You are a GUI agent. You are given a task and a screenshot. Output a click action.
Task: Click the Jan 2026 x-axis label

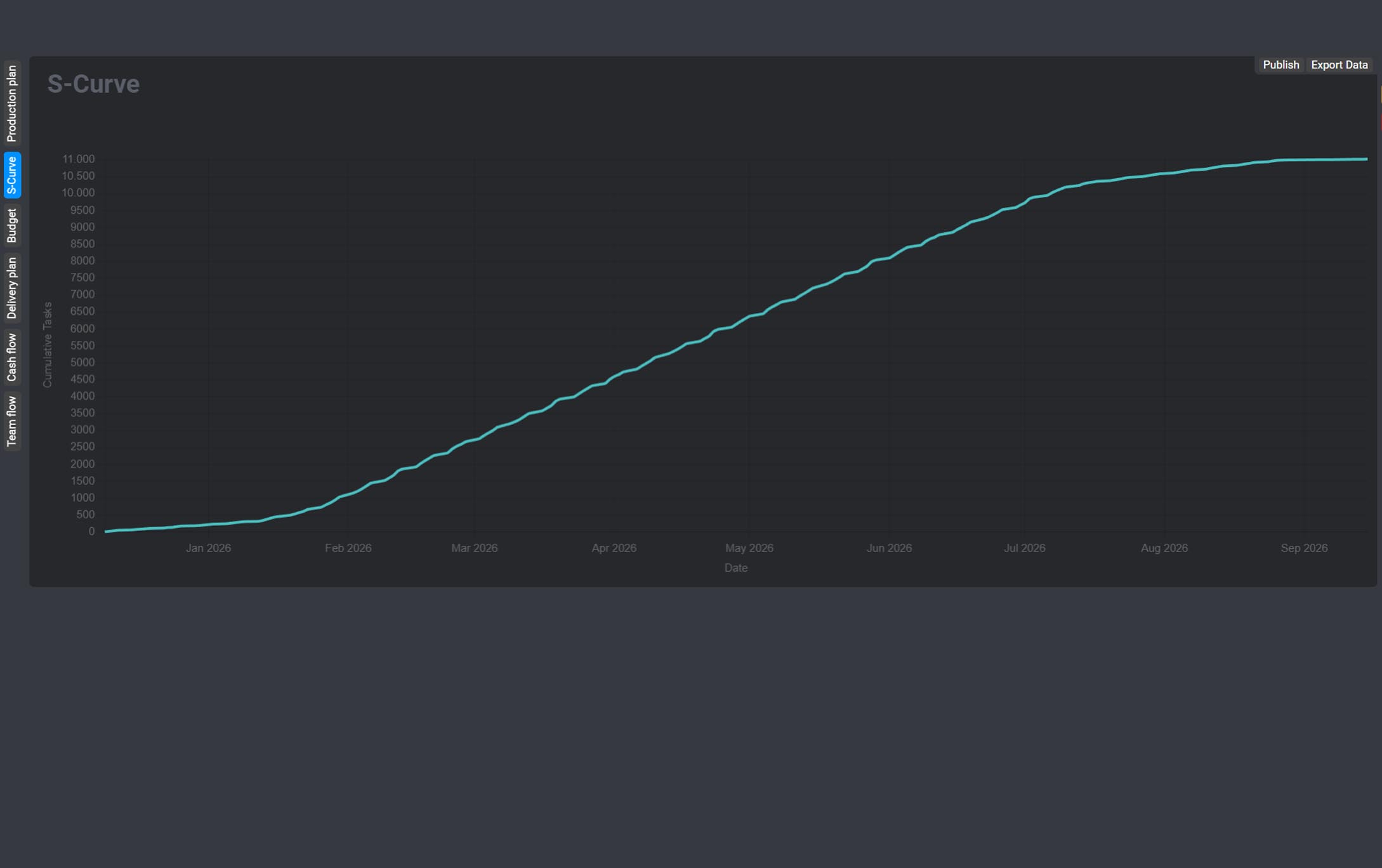(208, 548)
